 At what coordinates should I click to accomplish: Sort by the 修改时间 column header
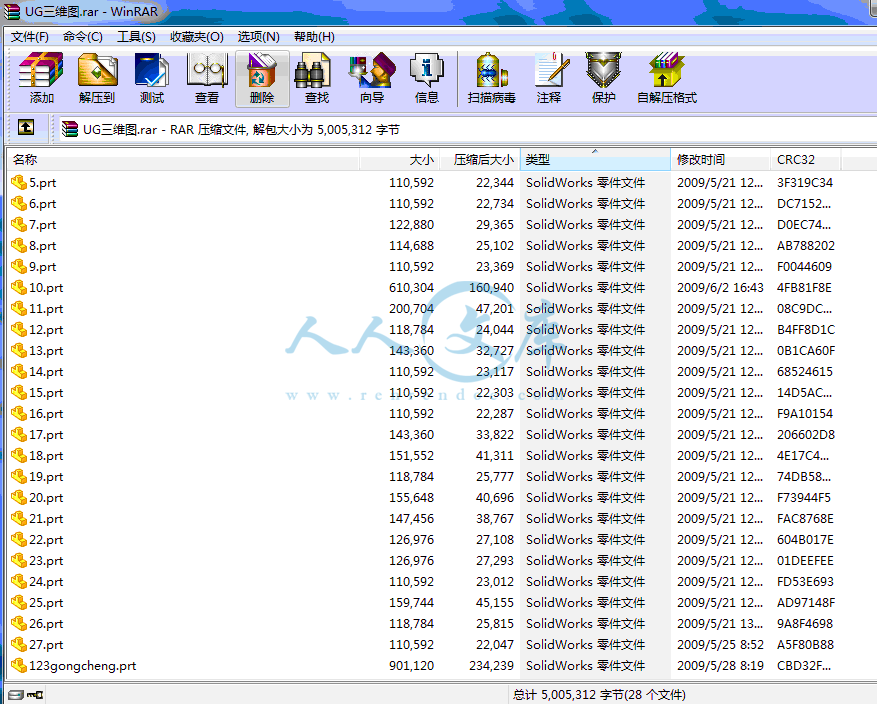tap(720, 159)
